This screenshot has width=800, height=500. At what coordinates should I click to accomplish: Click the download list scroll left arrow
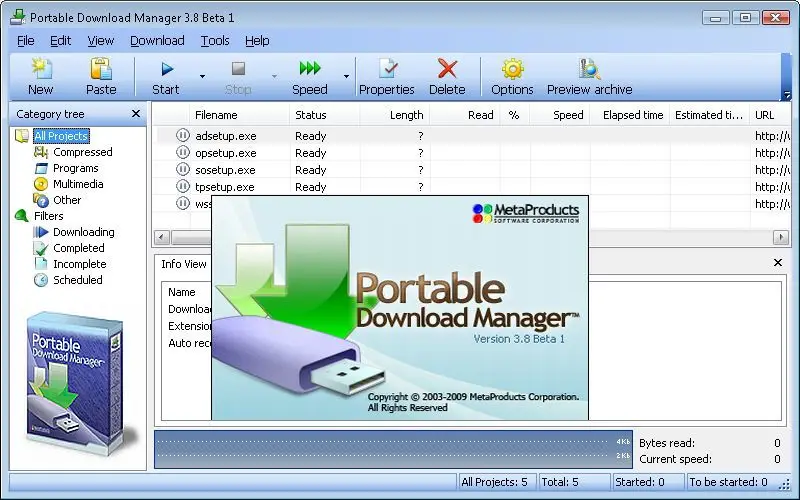pos(162,237)
